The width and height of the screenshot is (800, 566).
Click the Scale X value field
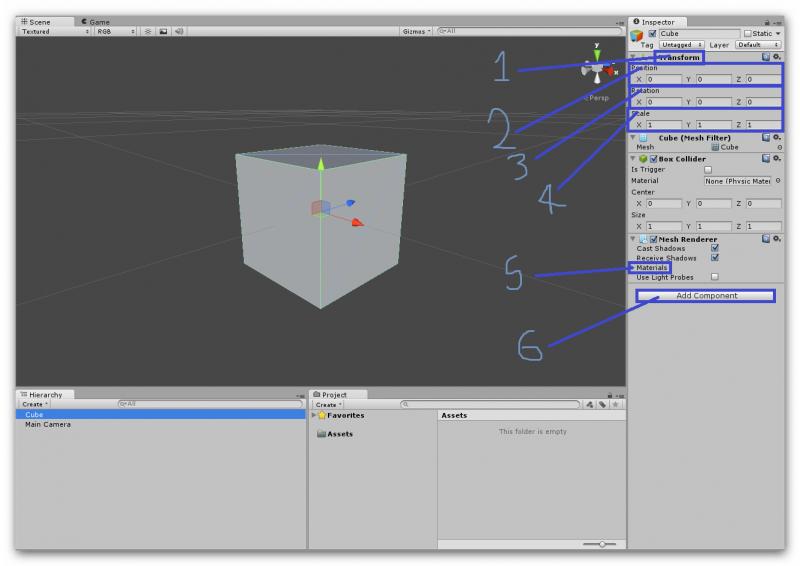click(x=664, y=125)
